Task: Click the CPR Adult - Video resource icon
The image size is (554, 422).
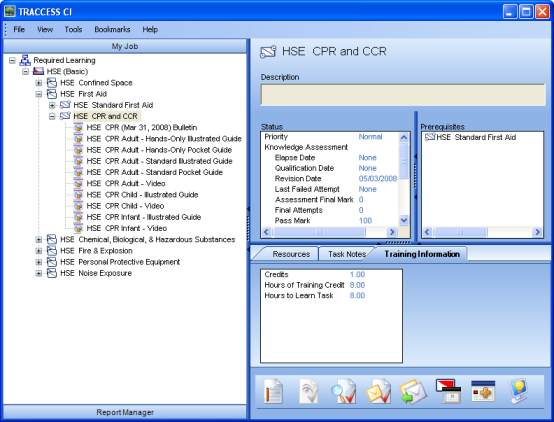Action: pos(78,183)
